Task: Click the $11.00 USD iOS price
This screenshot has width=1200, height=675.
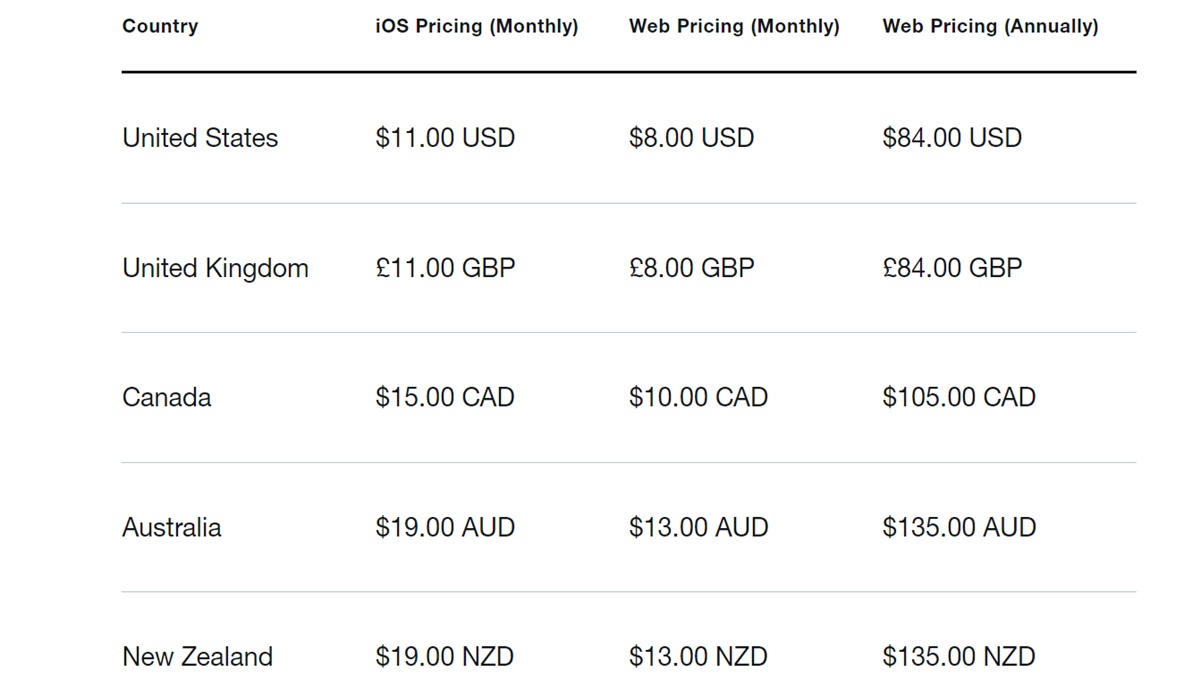Action: pyautogui.click(x=445, y=138)
